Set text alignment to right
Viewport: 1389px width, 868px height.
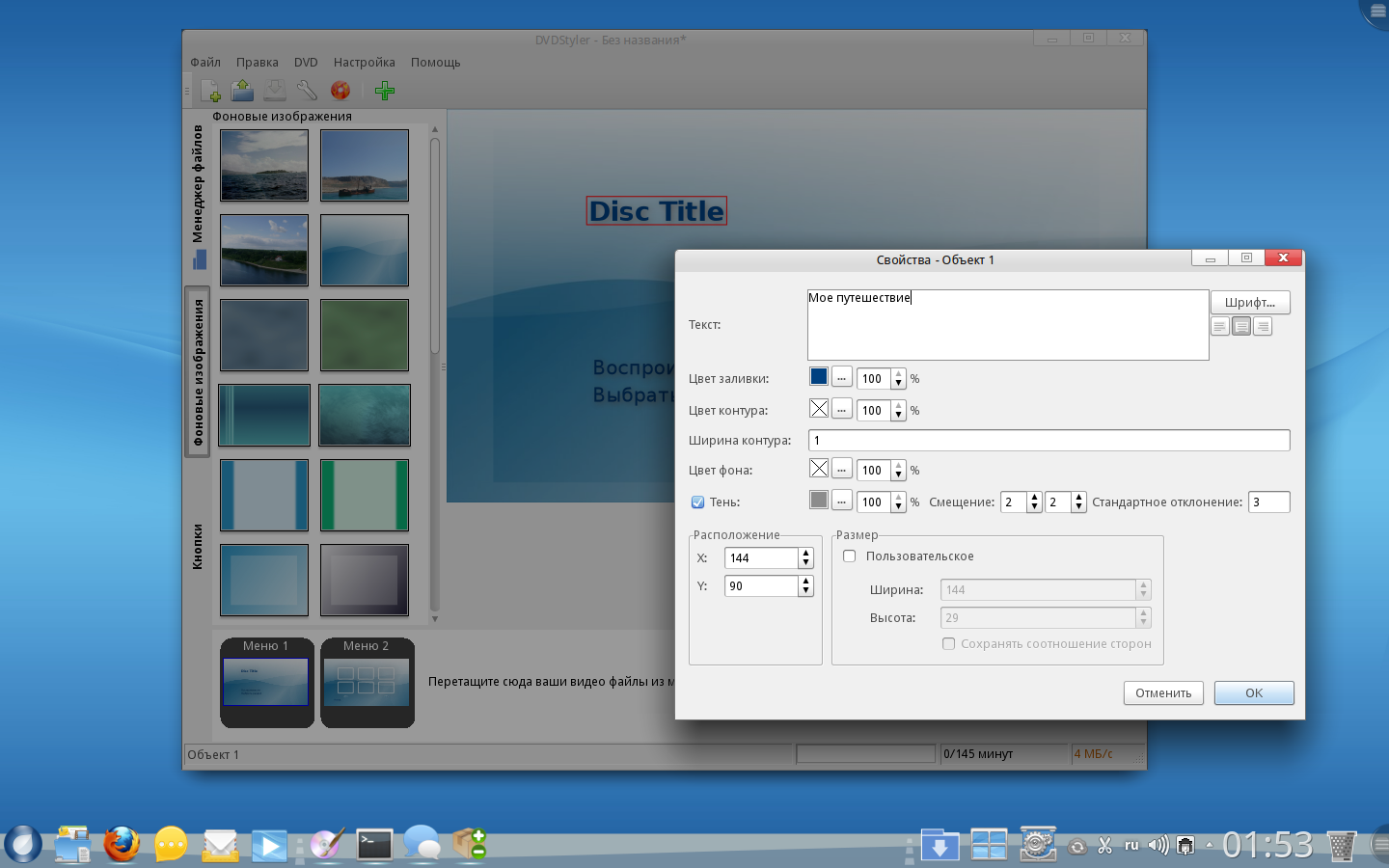point(1263,327)
